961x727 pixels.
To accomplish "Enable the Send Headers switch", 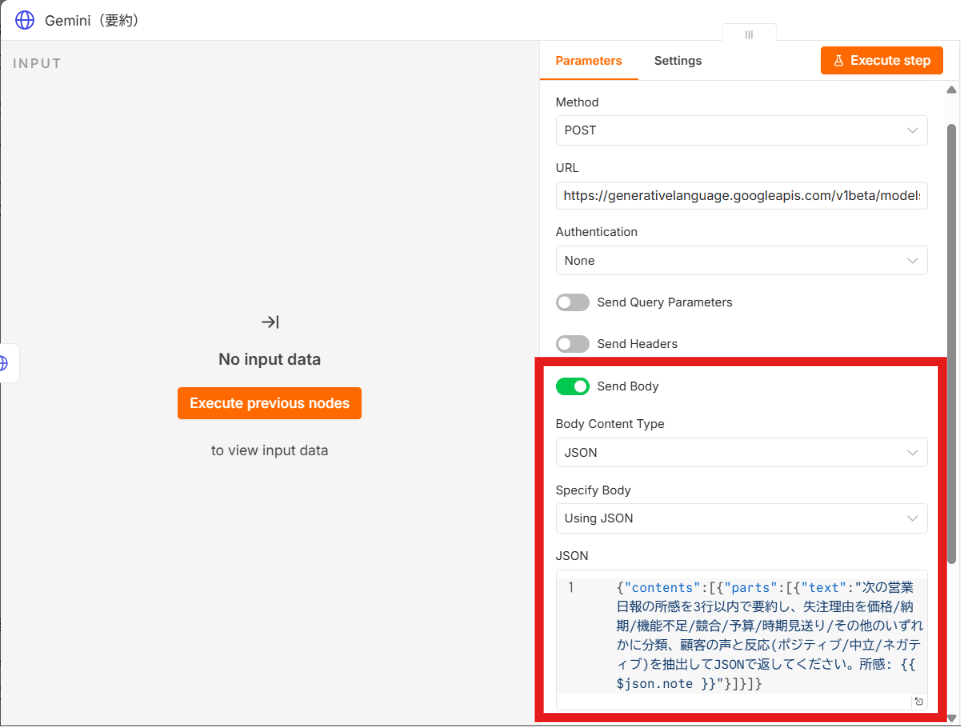I will 572,344.
